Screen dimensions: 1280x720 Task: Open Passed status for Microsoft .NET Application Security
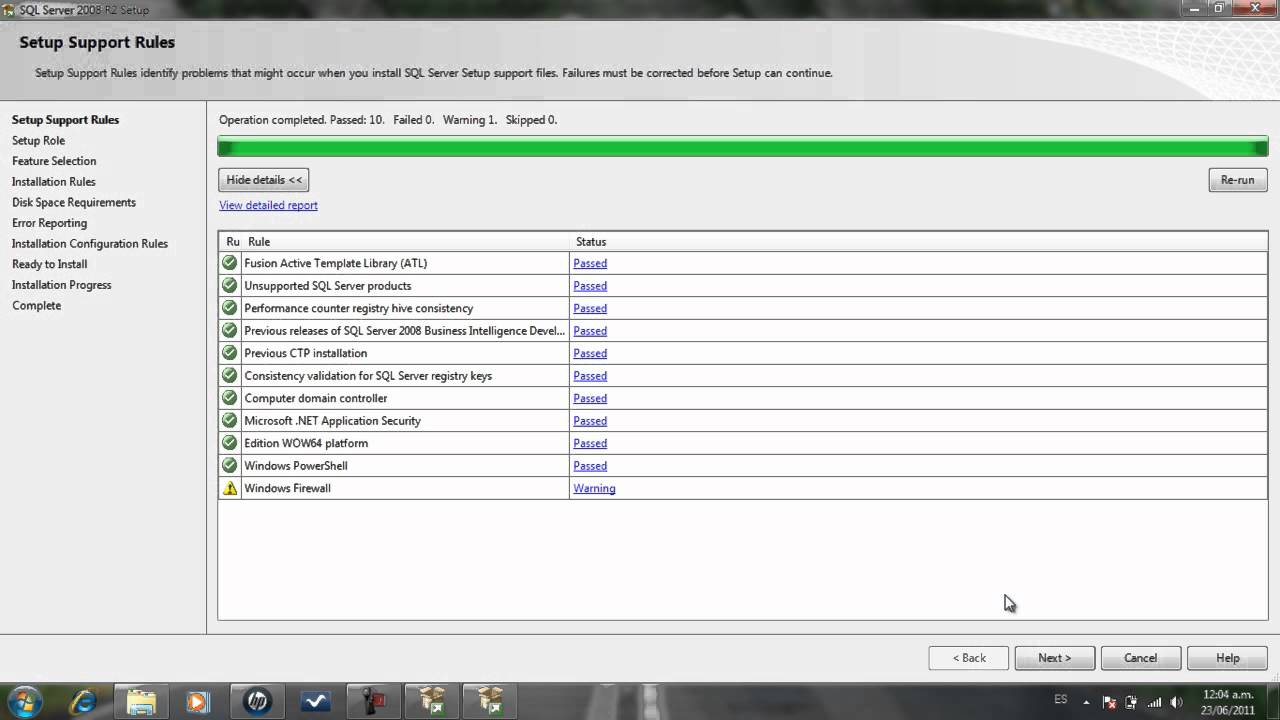[590, 421]
